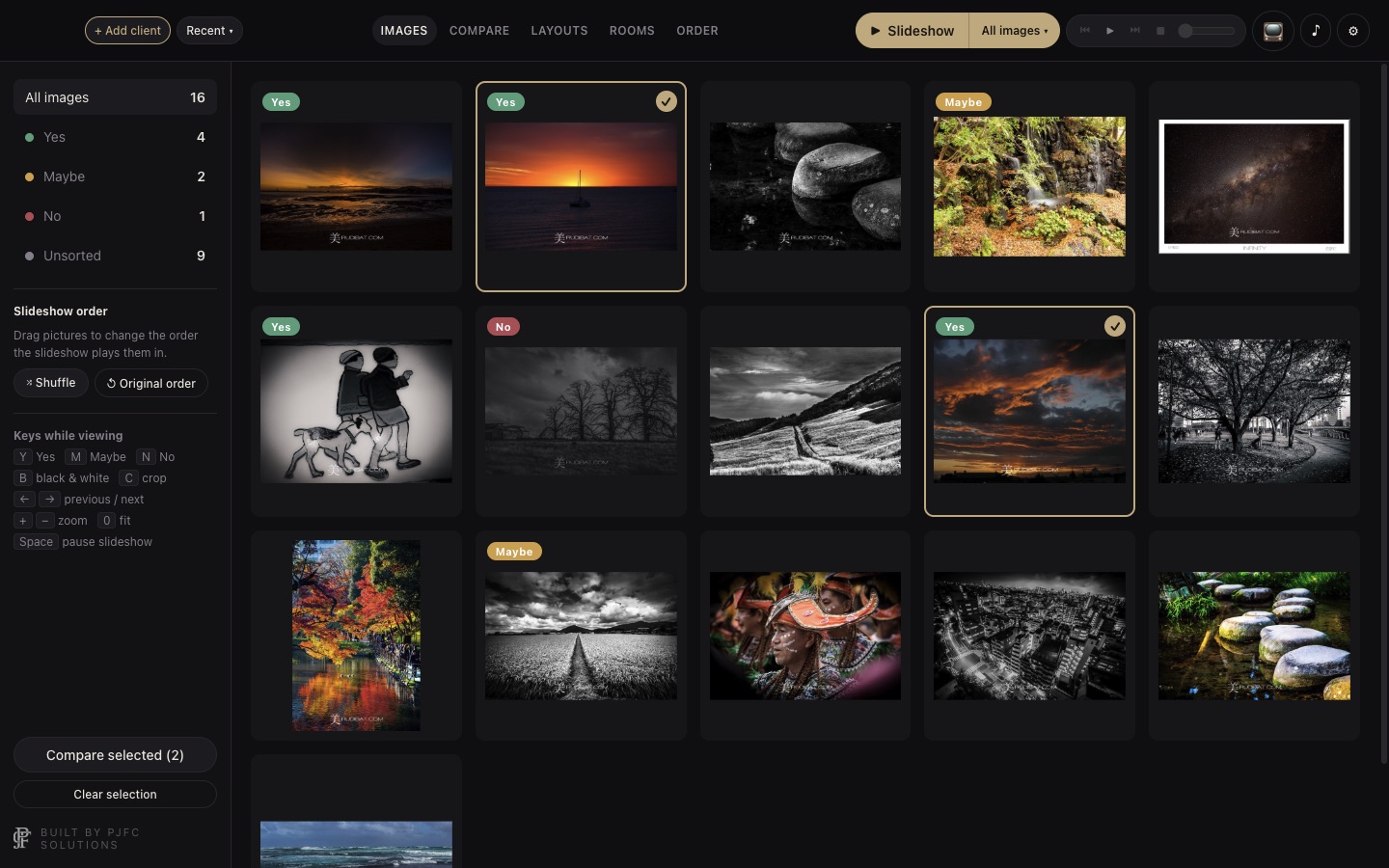Play slideshow using small play icon
The height and width of the screenshot is (868, 1389).
tap(1110, 31)
